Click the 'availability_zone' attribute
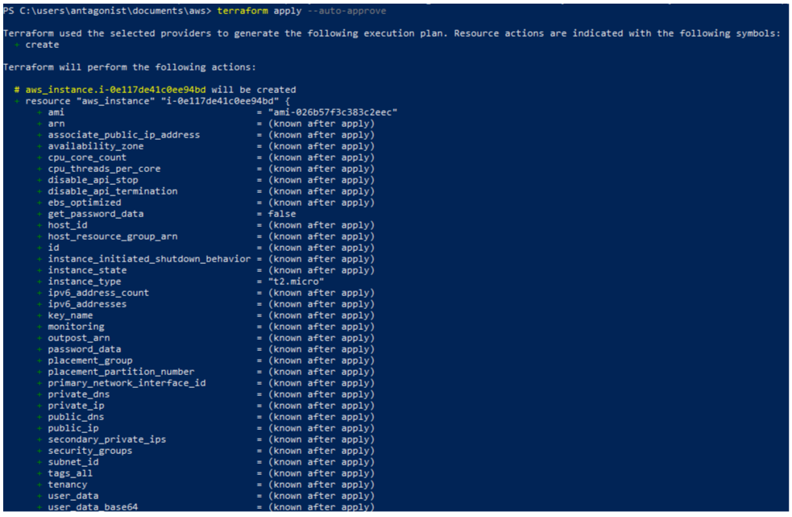The height and width of the screenshot is (517, 792). 96,146
